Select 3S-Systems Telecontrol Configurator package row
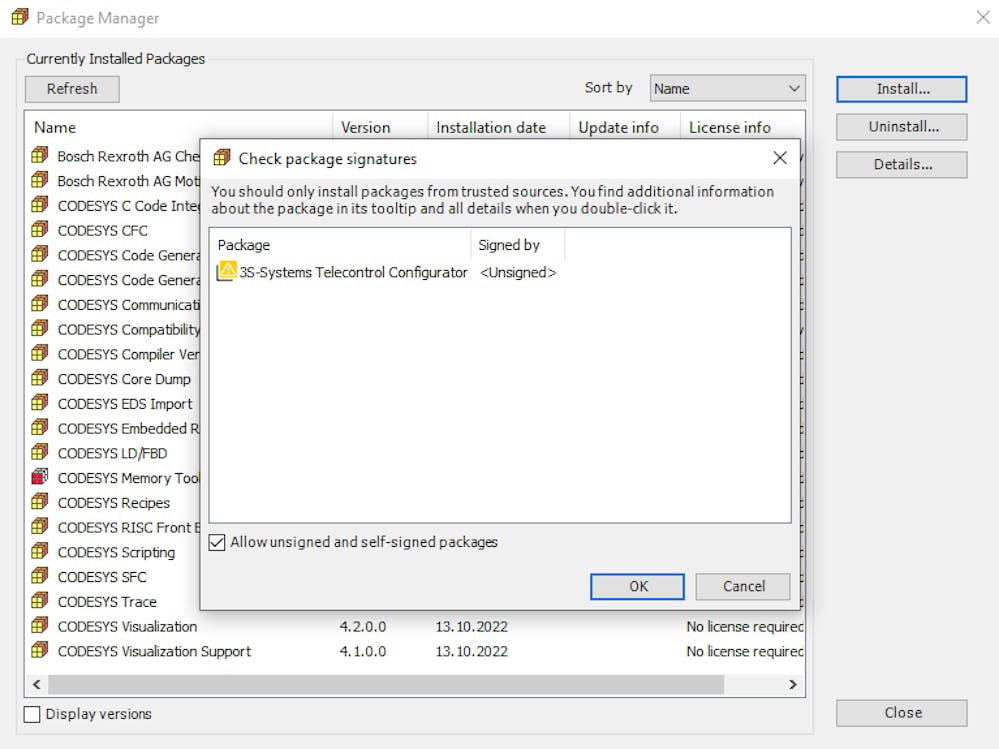 343,273
